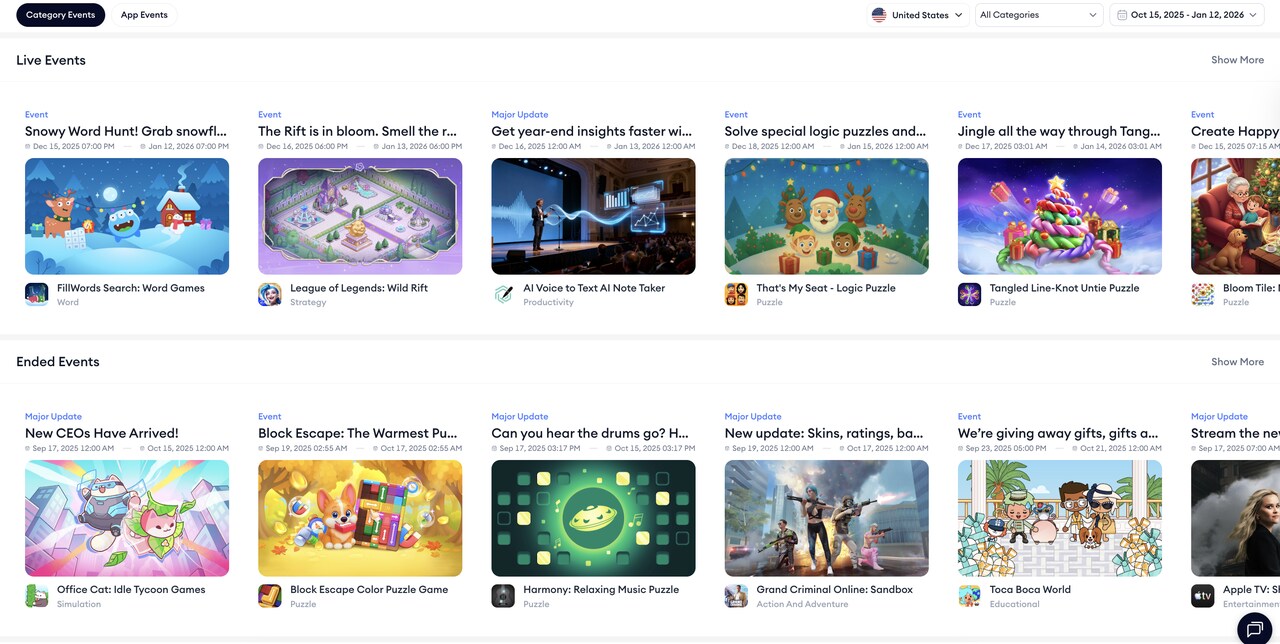Click the That's My Seat app icon

(x=736, y=294)
